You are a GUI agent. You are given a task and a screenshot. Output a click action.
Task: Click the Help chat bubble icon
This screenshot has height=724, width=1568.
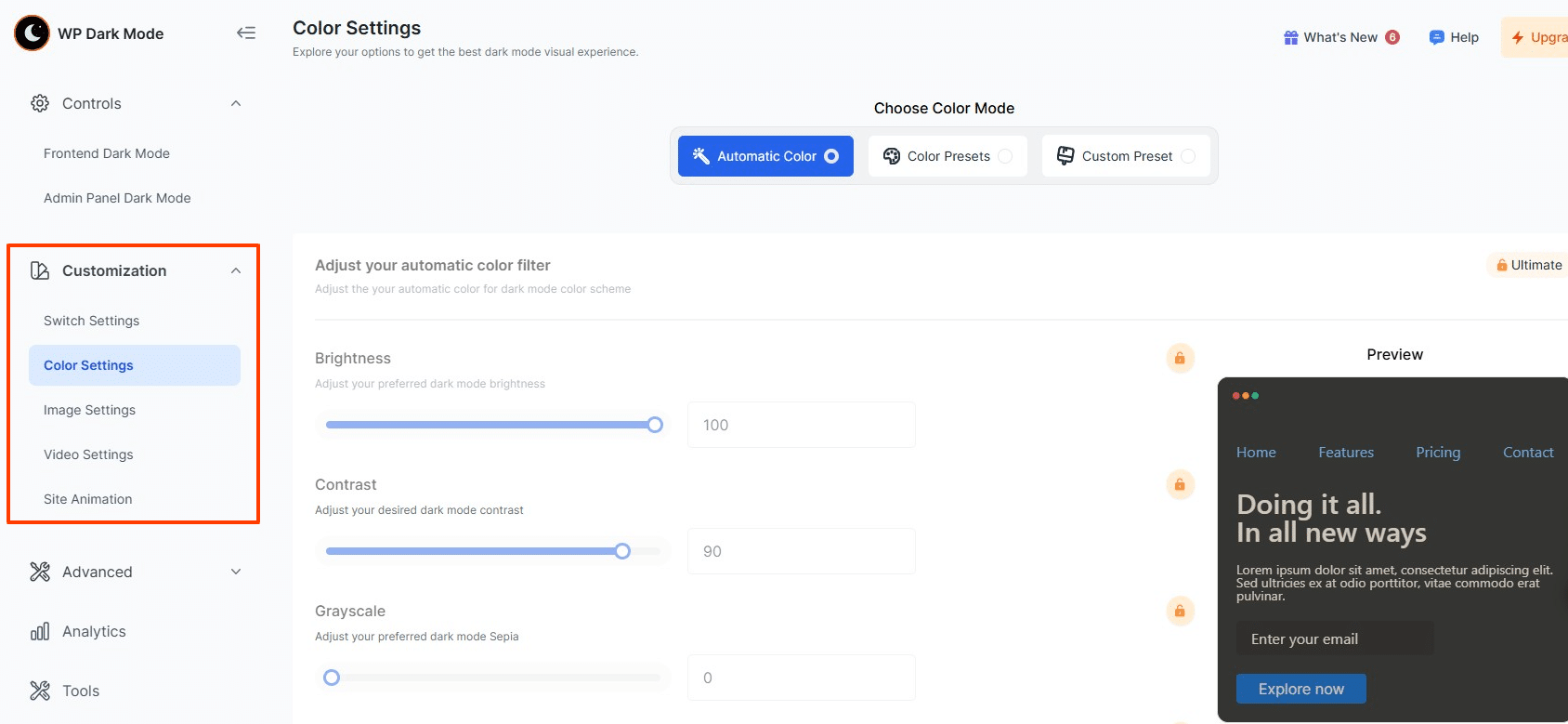tap(1436, 37)
